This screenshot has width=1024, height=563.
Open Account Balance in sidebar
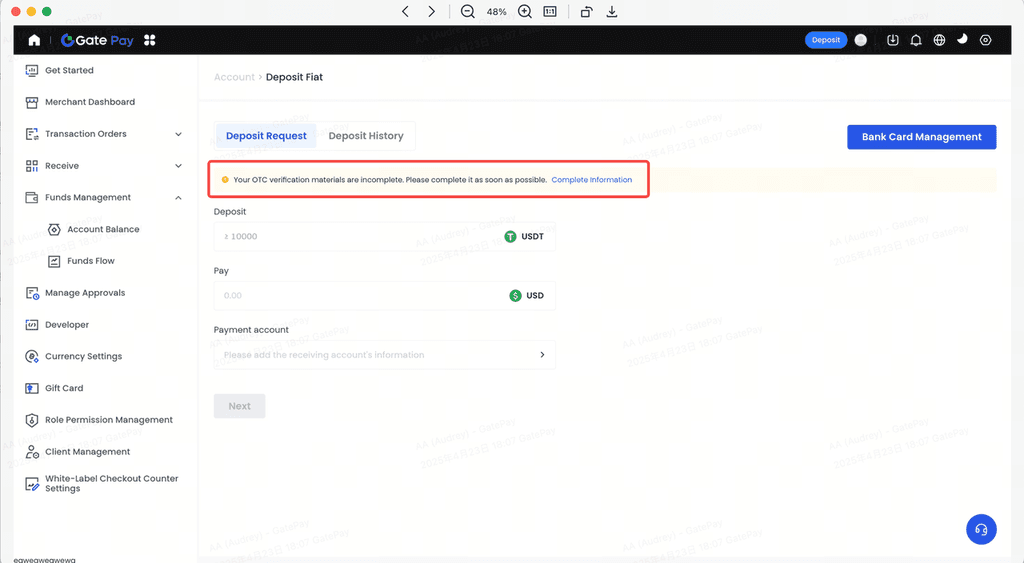click(x=103, y=230)
